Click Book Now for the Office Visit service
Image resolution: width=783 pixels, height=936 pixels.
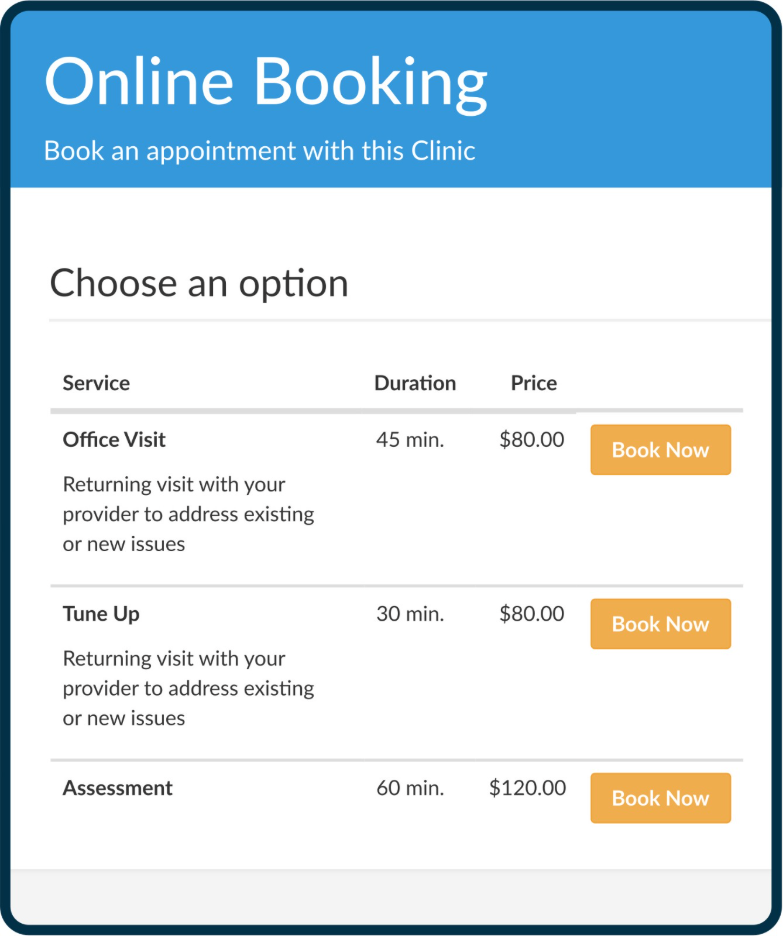(660, 450)
